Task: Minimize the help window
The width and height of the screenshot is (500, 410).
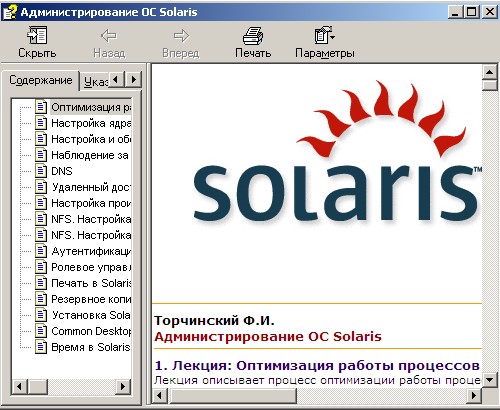Action: click(455, 12)
